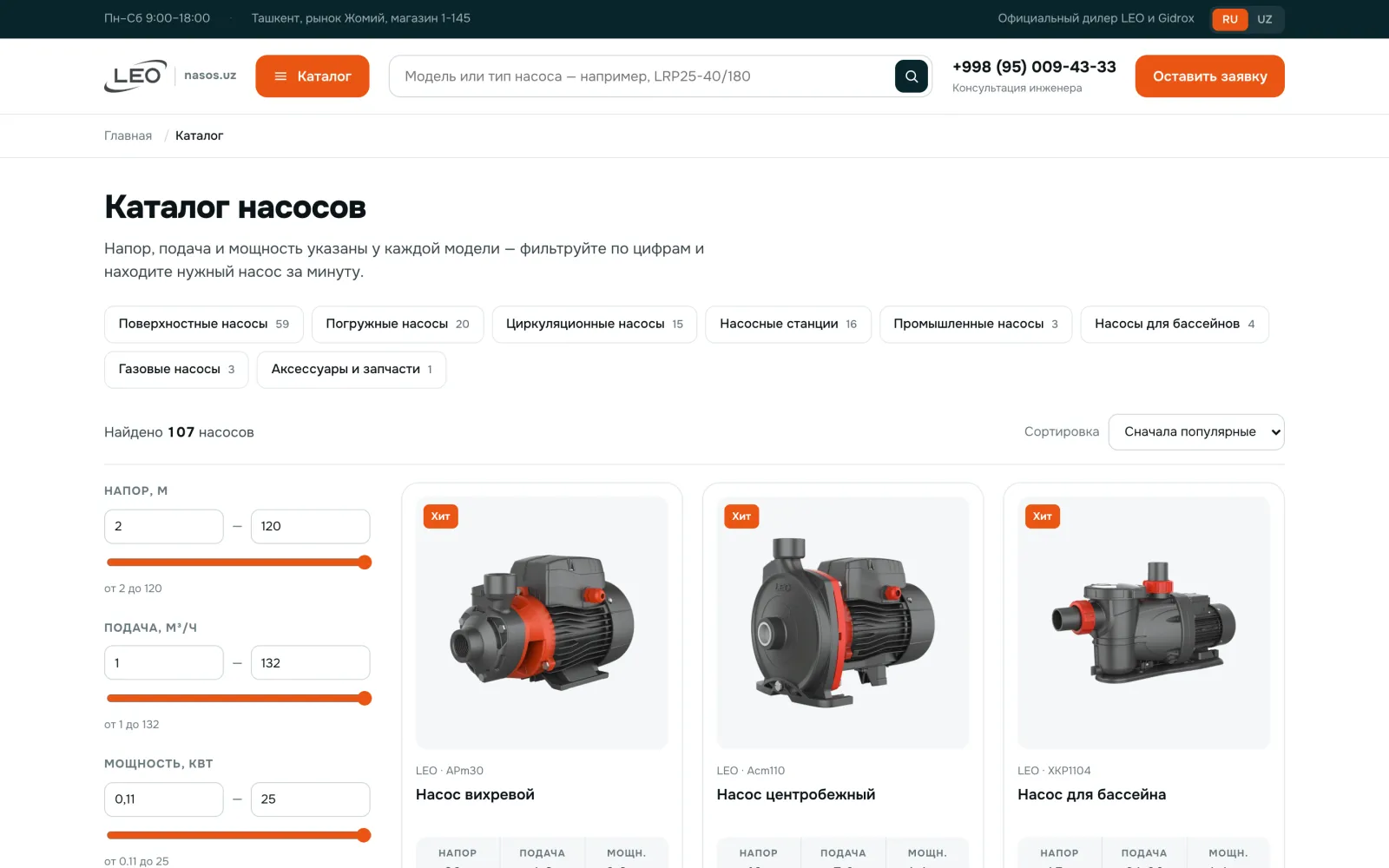Image resolution: width=1389 pixels, height=868 pixels.
Task: Click the Пн–Сб 9:00–18:00 working hours
Action: [157, 18]
